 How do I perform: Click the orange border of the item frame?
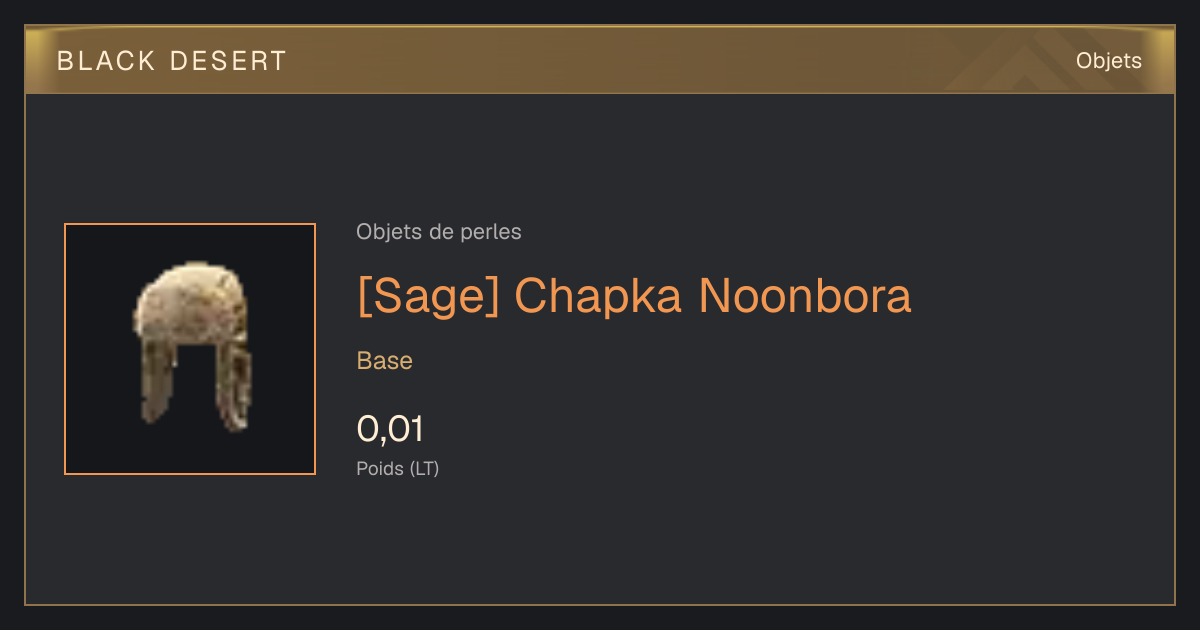[x=190, y=224]
